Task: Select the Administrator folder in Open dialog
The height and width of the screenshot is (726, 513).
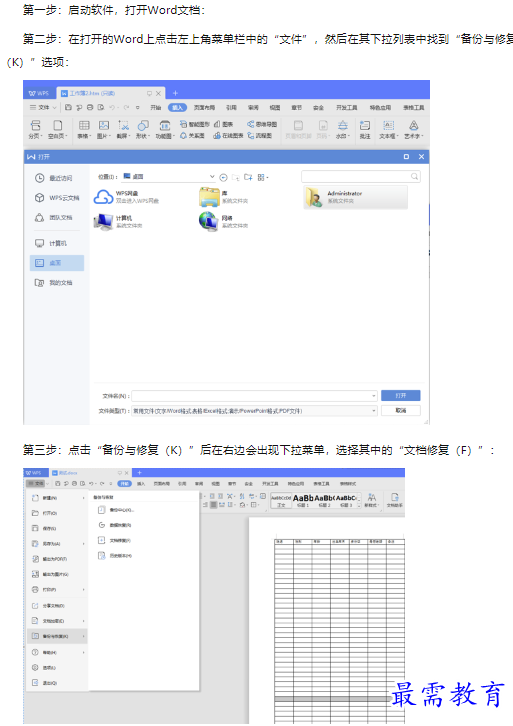Action: [x=356, y=197]
